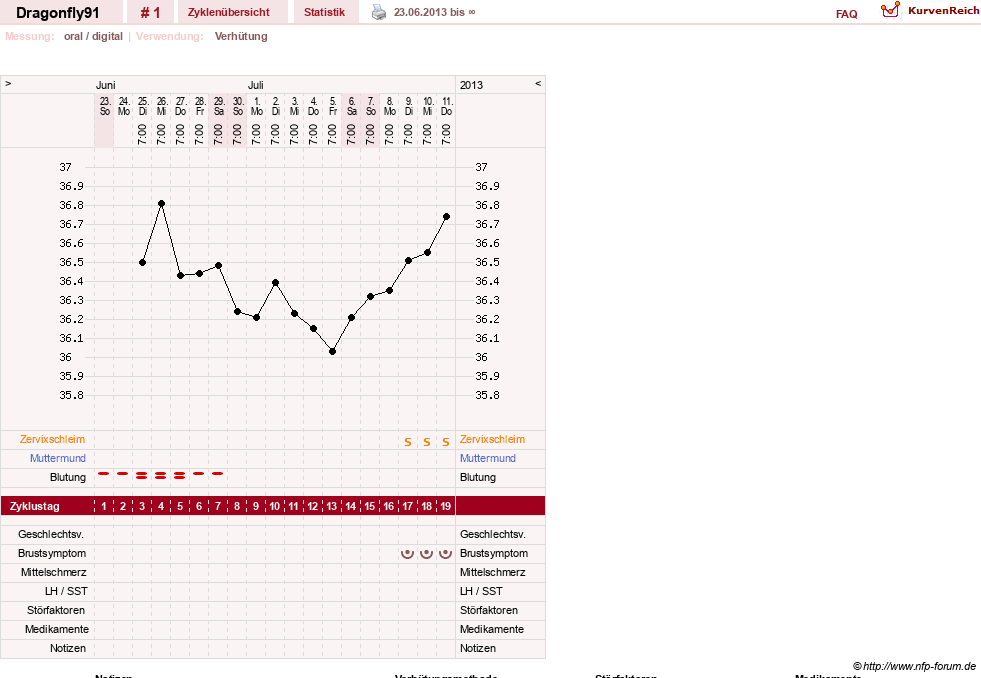The image size is (981, 678).
Task: Click the date header '29. Sa'
Action: (218, 106)
